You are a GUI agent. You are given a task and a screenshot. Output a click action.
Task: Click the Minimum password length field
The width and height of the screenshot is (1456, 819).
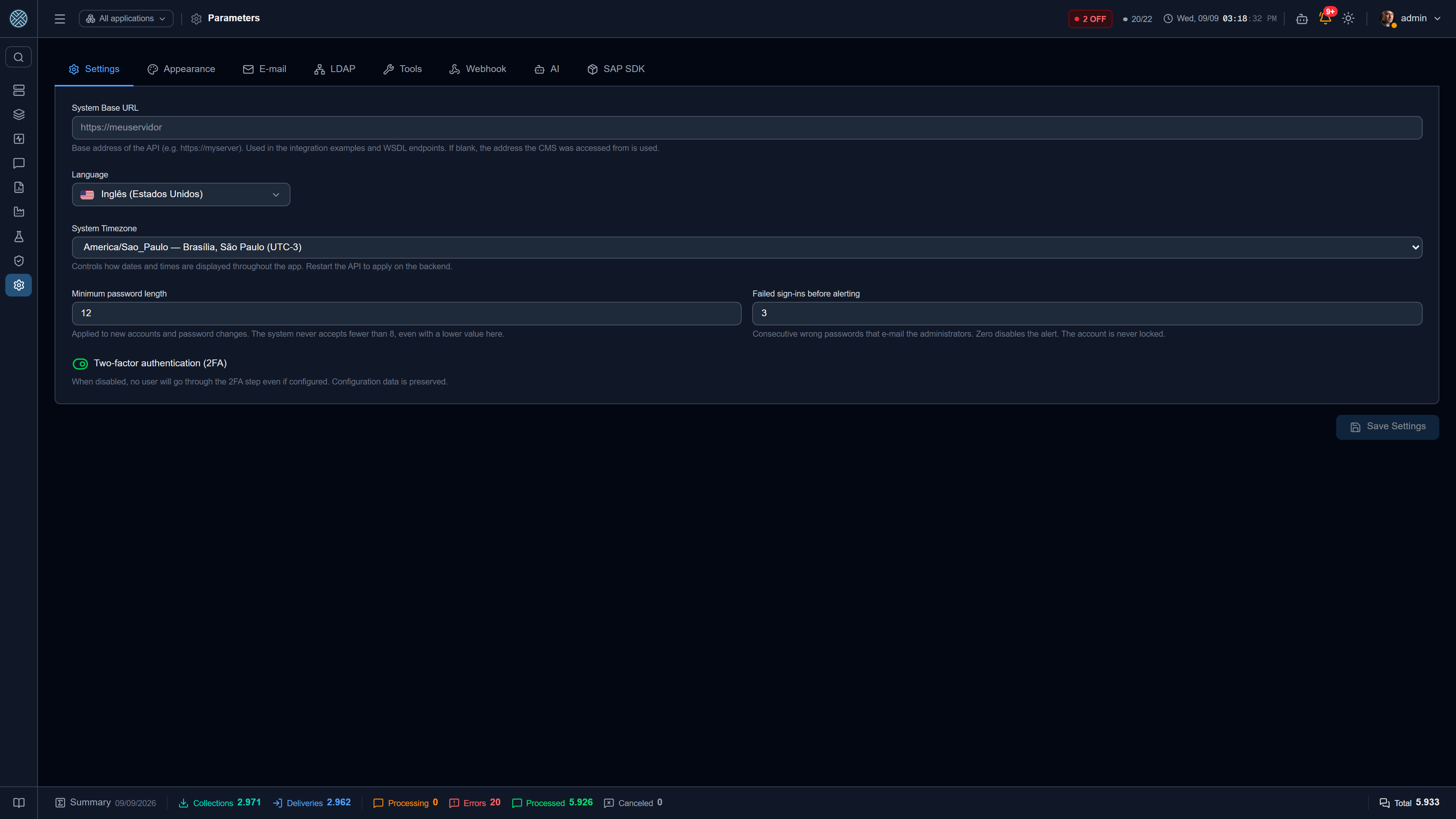(x=406, y=313)
